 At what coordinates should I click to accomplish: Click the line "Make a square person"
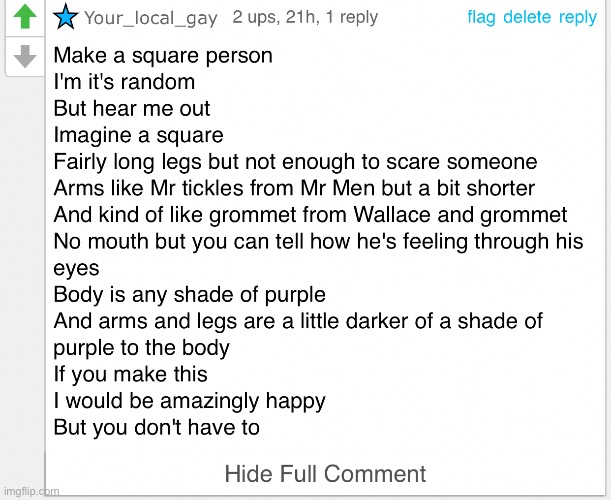click(163, 56)
